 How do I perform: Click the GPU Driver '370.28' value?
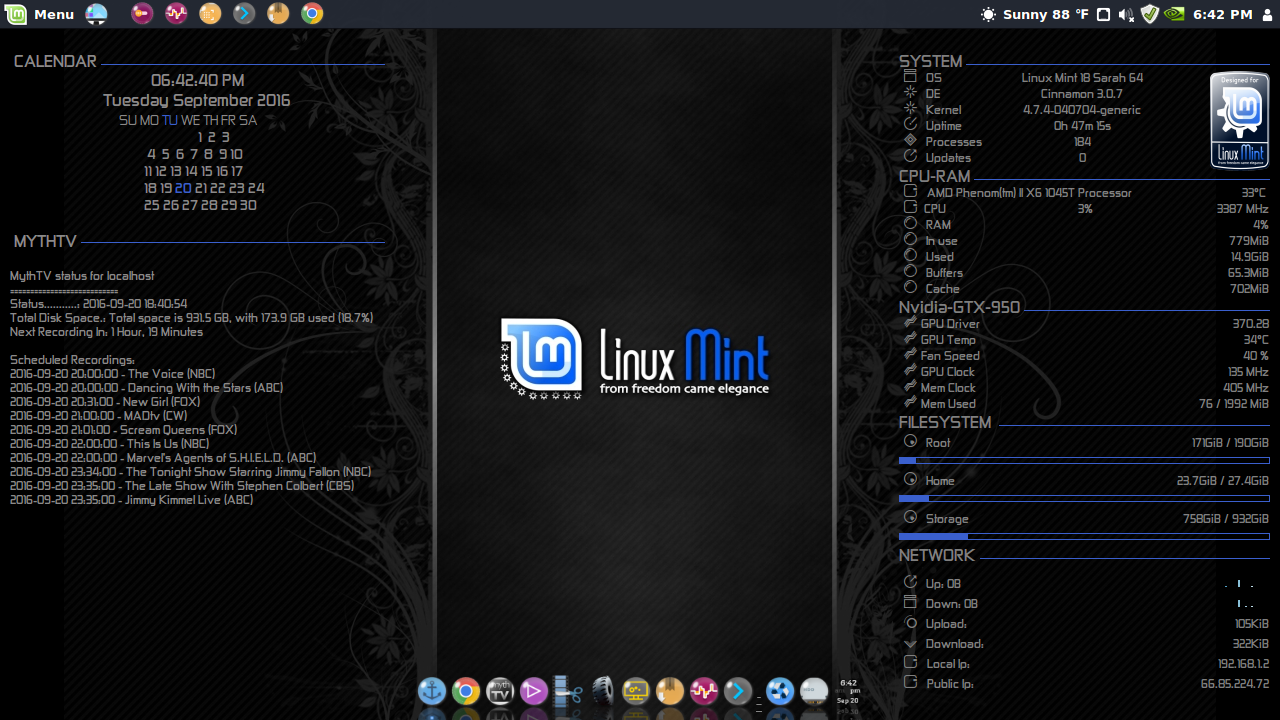(1250, 324)
